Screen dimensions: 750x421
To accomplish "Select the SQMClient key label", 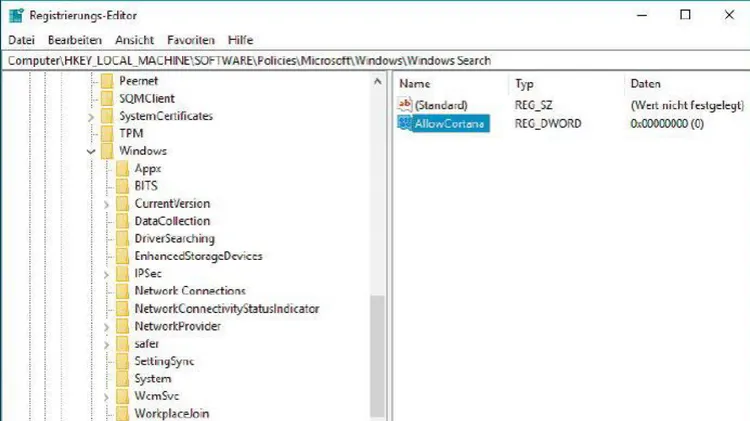I will click(147, 99).
